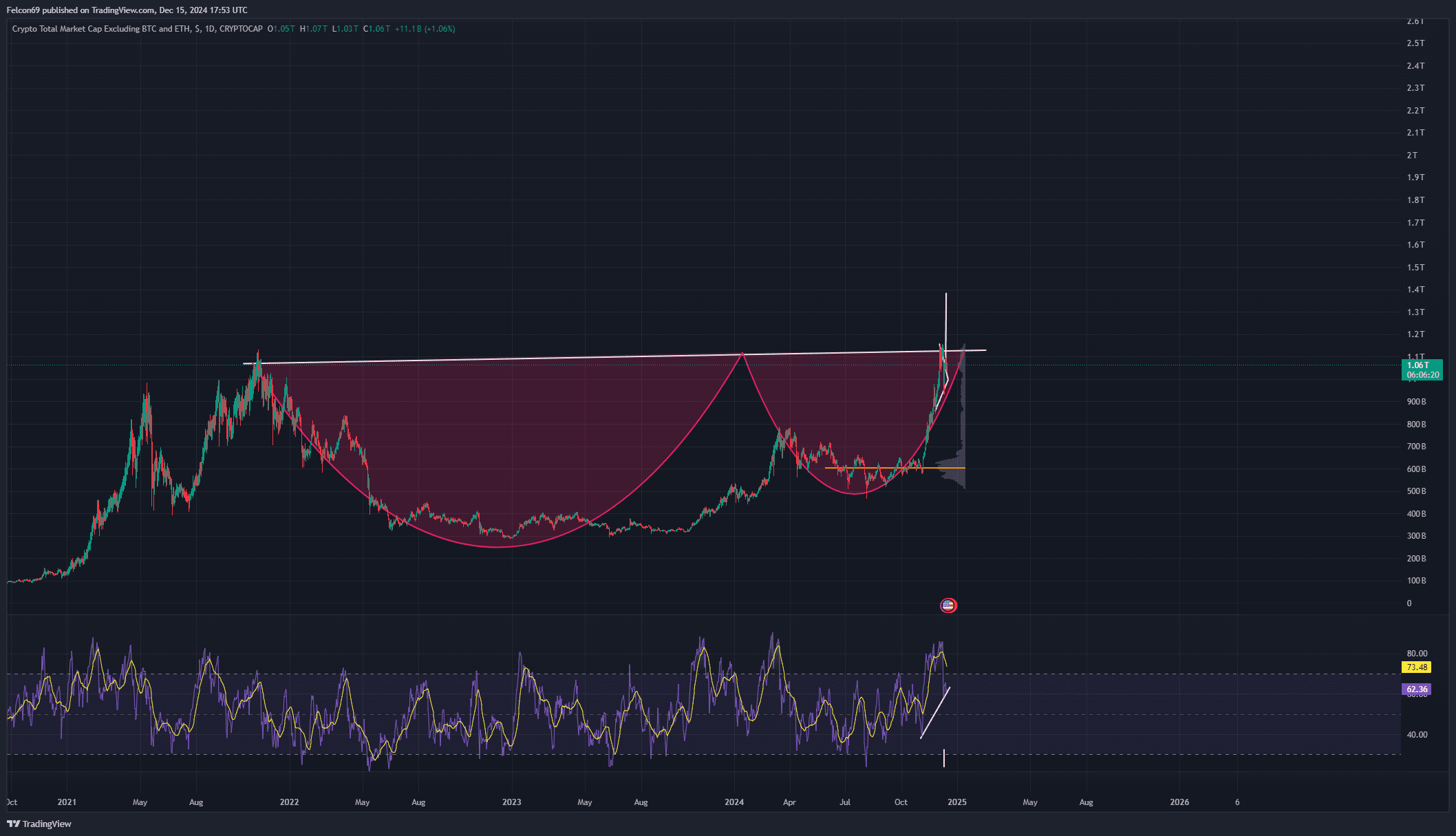The image size is (1456, 836).
Task: Click the 80.00 level on RSI axis
Action: point(1417,654)
